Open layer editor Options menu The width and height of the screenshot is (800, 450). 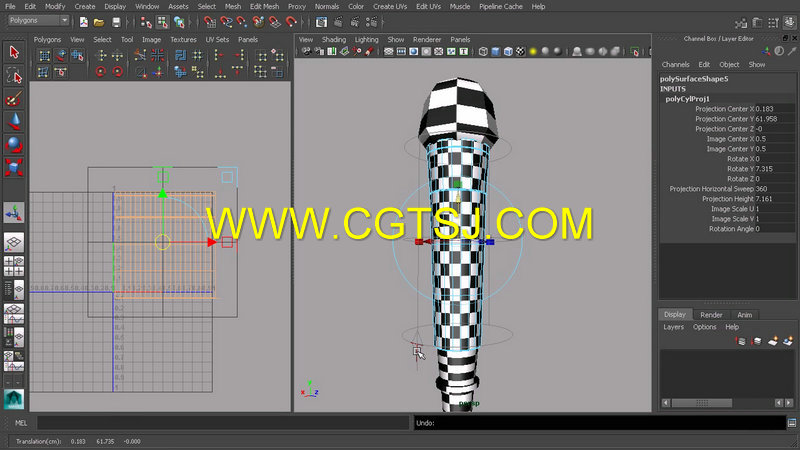click(x=704, y=327)
